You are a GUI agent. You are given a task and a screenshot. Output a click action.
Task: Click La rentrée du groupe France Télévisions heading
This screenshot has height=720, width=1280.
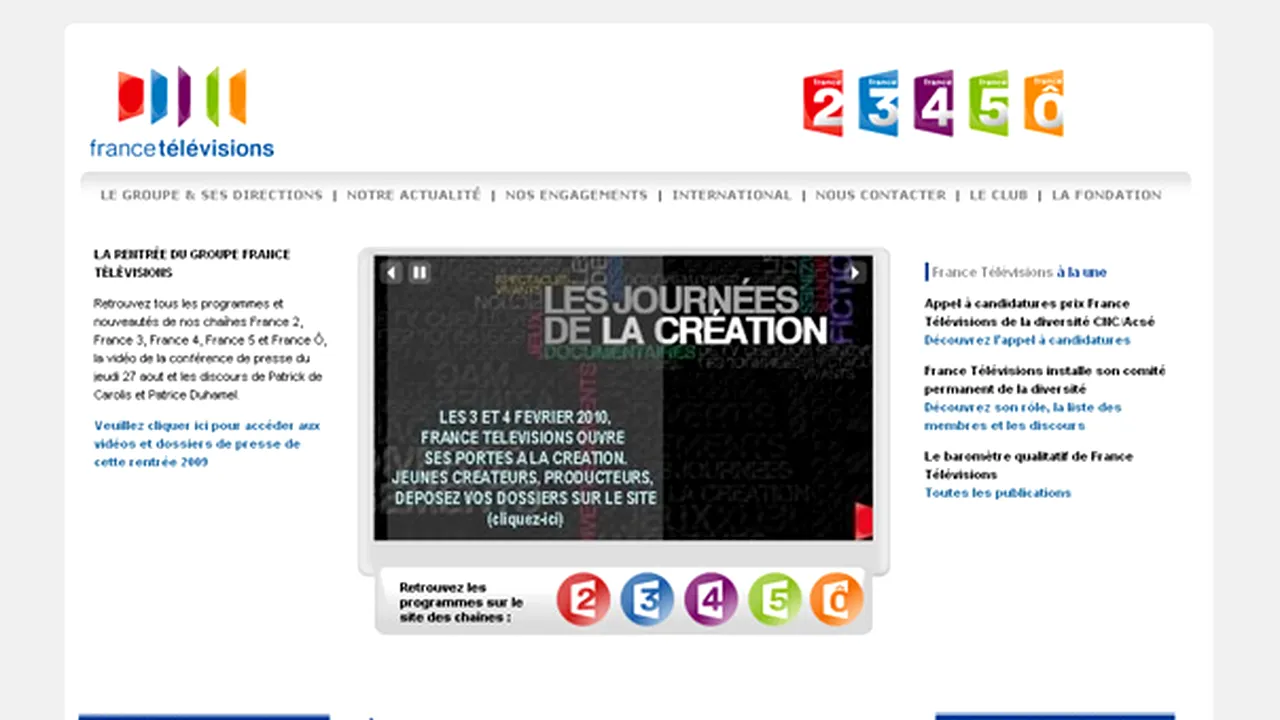point(192,263)
